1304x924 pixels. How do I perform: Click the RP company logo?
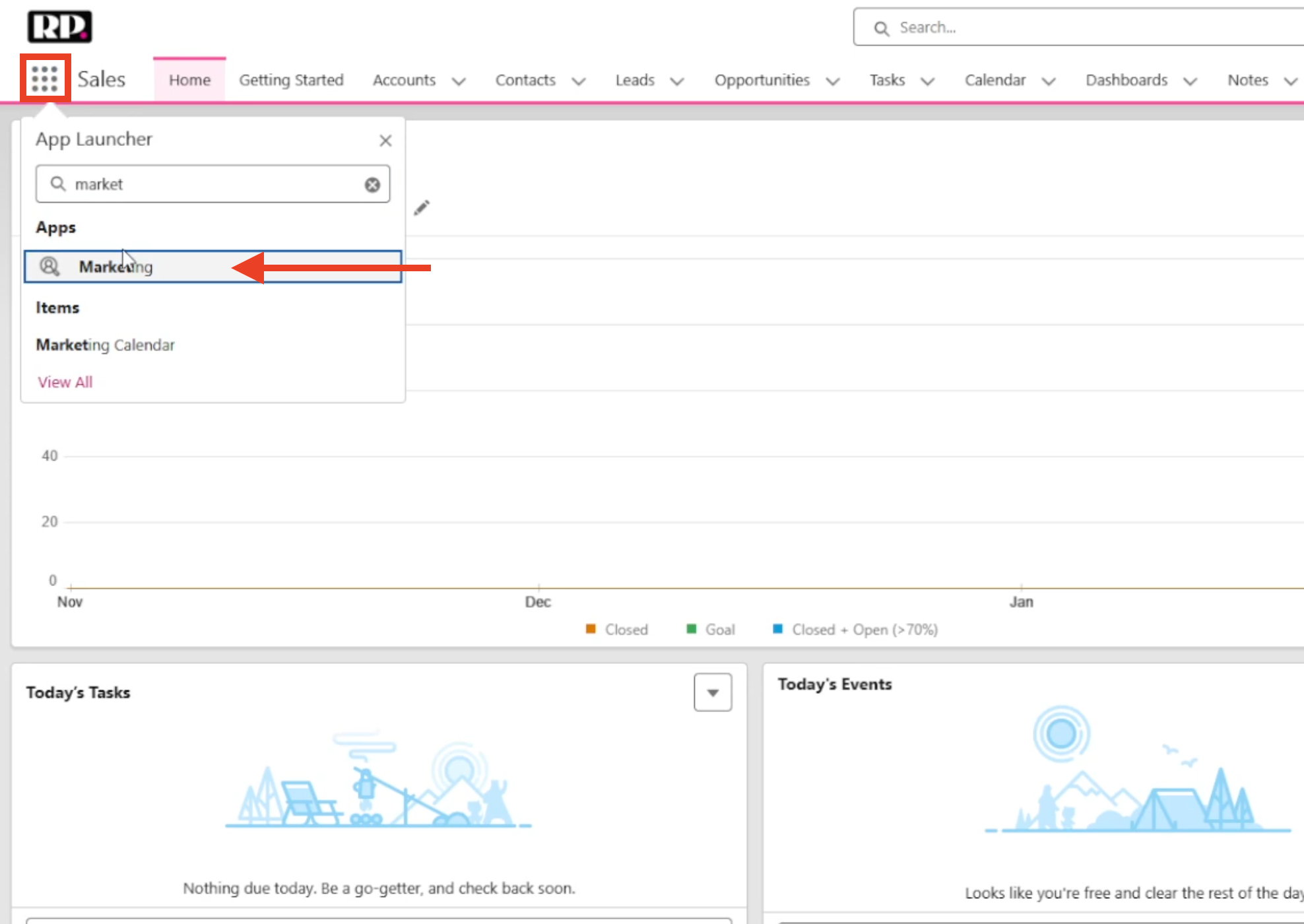coord(59,27)
